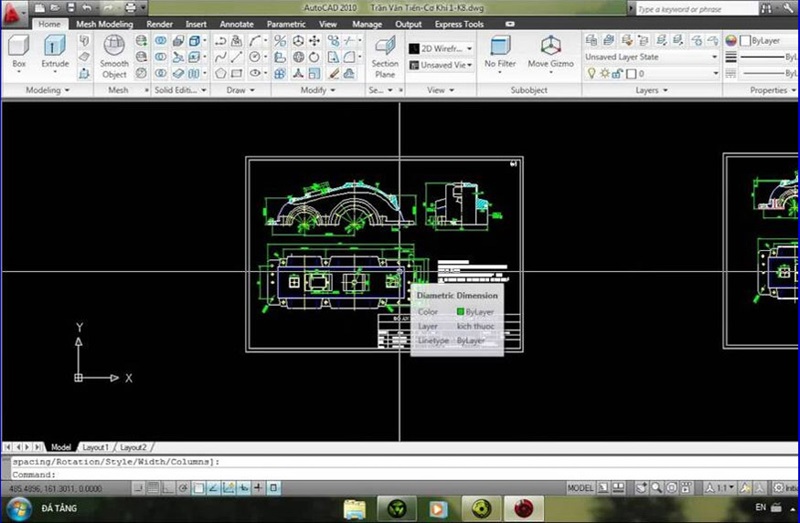Open the taskbar folder explorer icon
Screen dimensions: 800x523
[355, 508]
